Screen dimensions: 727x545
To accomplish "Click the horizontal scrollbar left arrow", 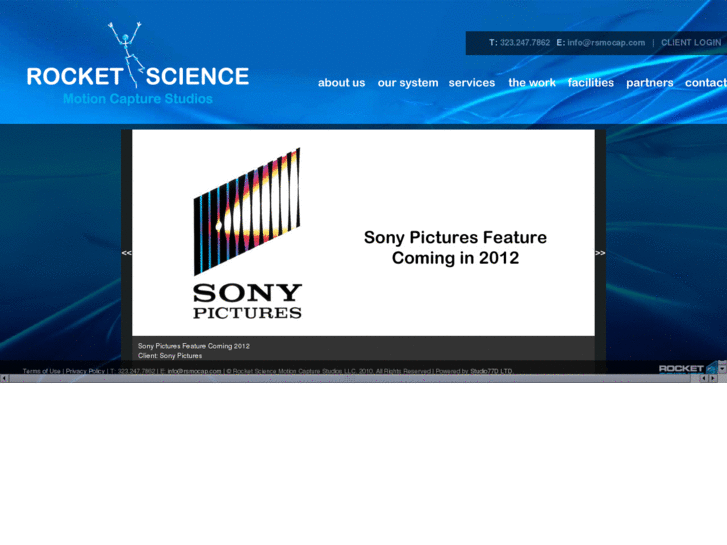I will 4,378.
